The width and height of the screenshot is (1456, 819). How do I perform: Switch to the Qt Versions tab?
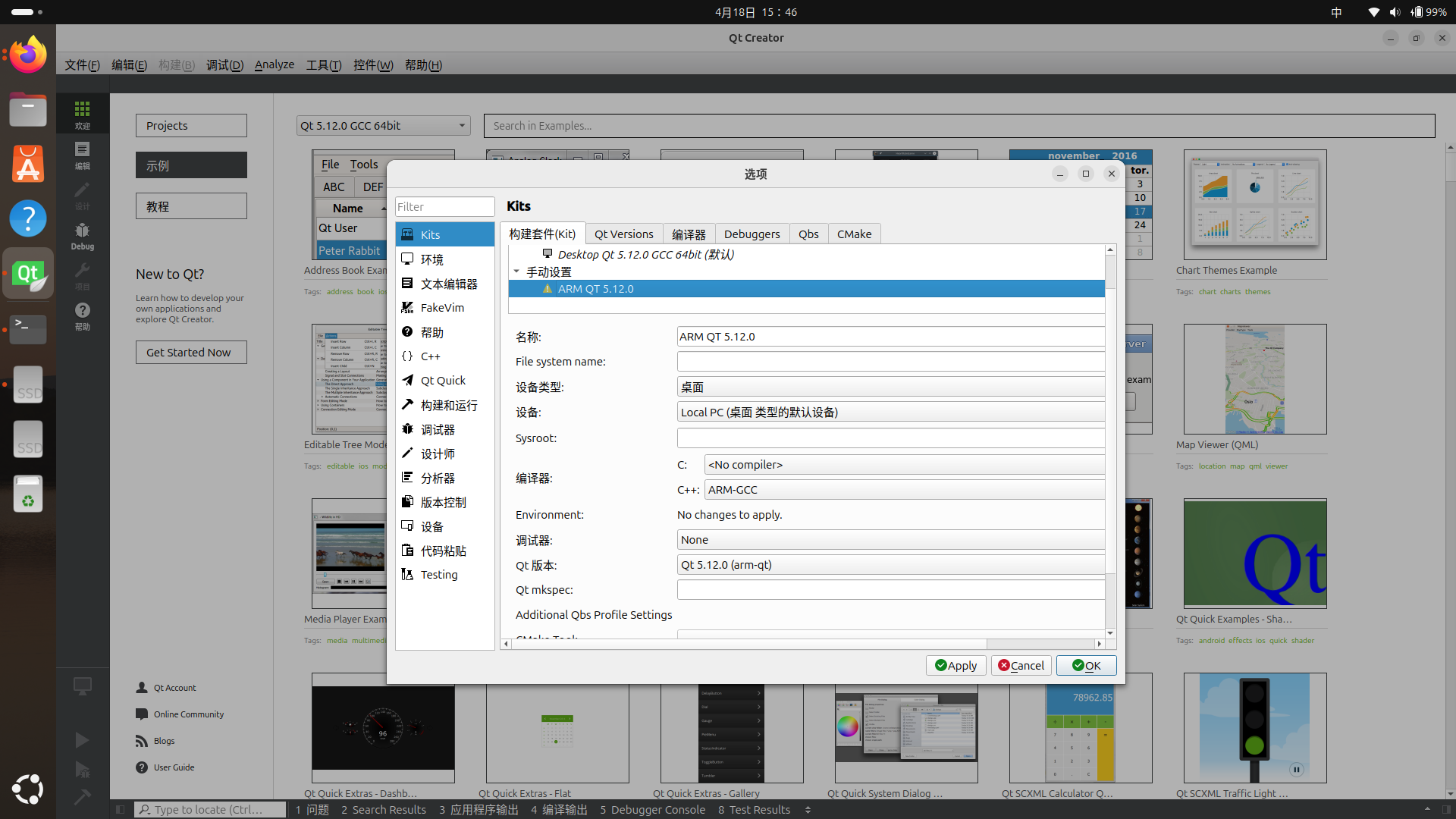[623, 234]
